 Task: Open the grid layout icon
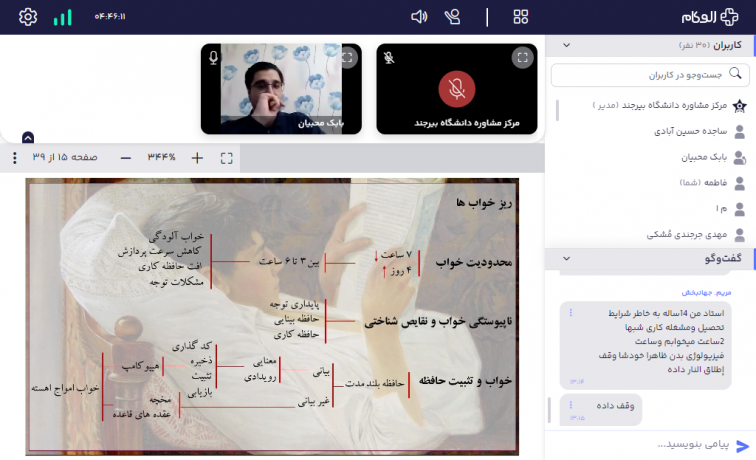[521, 17]
